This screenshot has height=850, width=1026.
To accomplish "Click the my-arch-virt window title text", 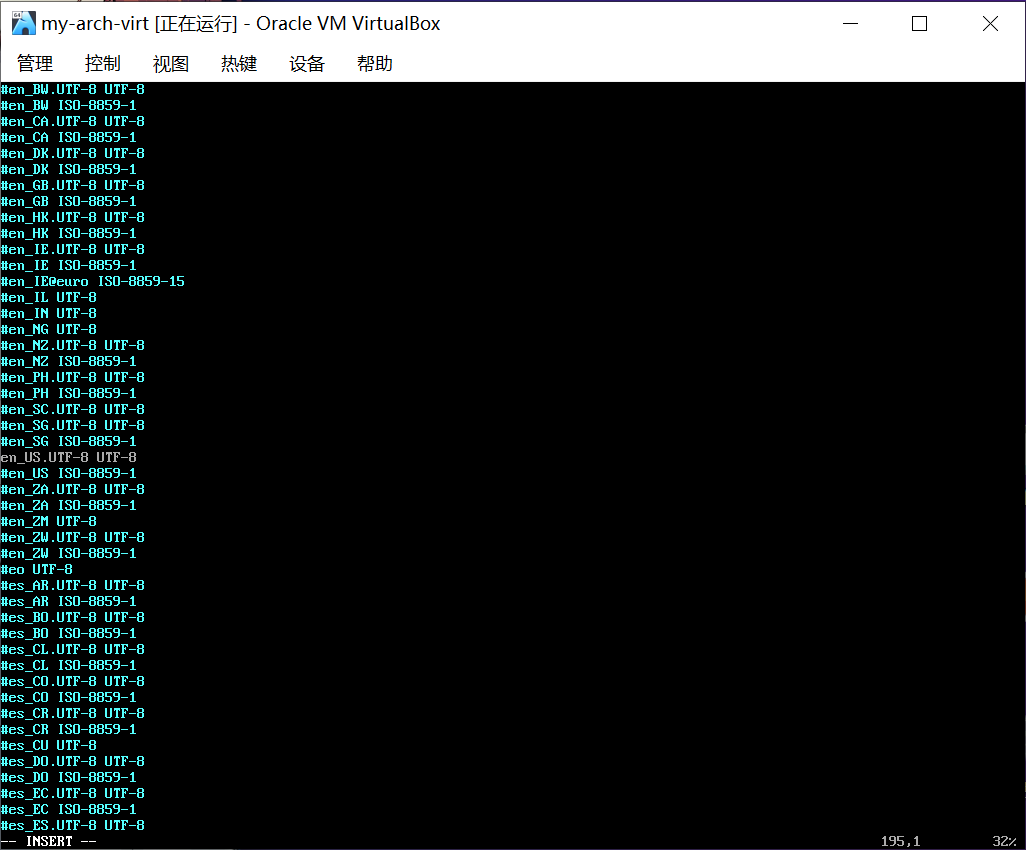I will click(90, 23).
